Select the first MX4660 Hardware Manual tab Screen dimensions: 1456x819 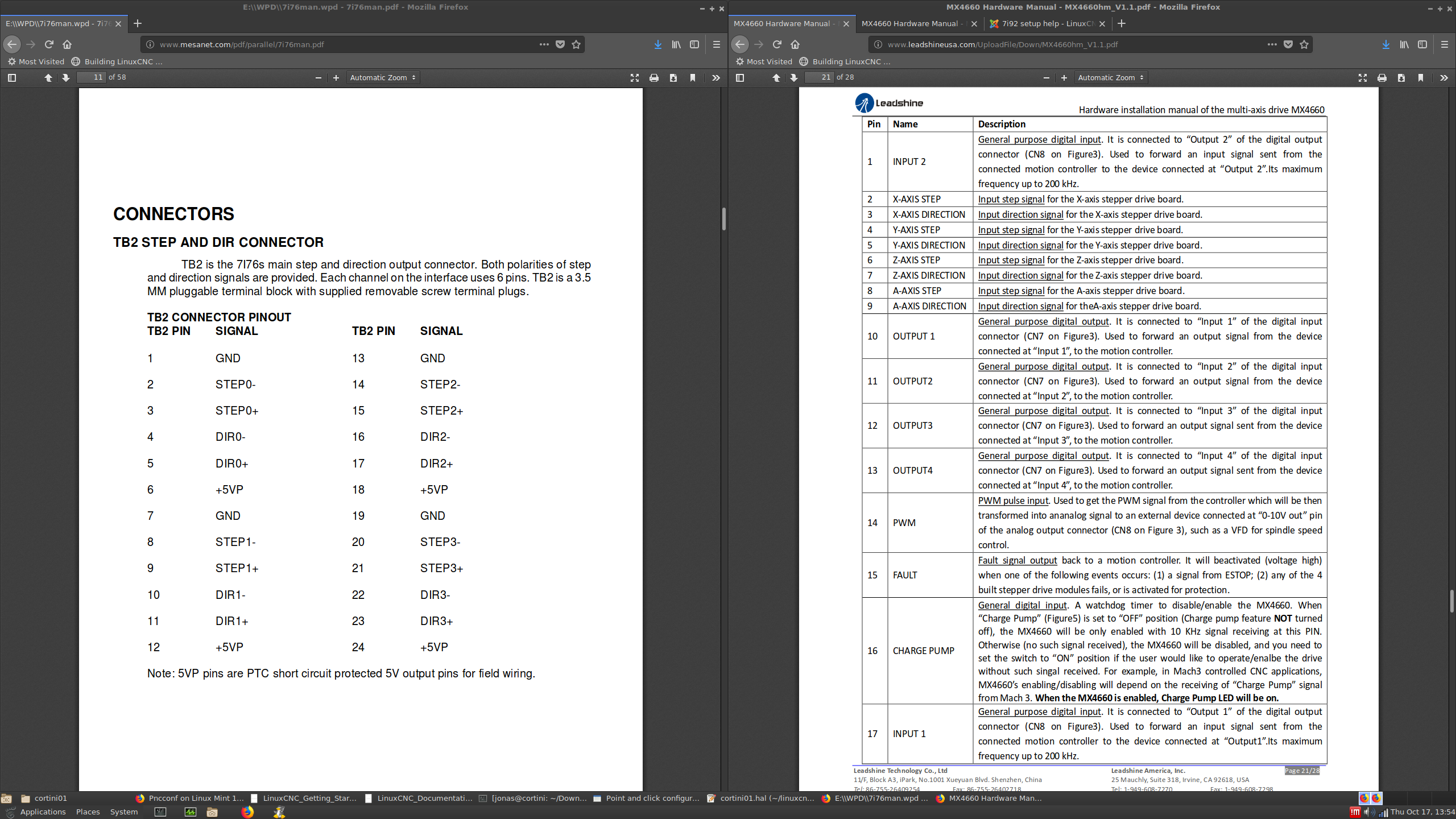point(792,23)
